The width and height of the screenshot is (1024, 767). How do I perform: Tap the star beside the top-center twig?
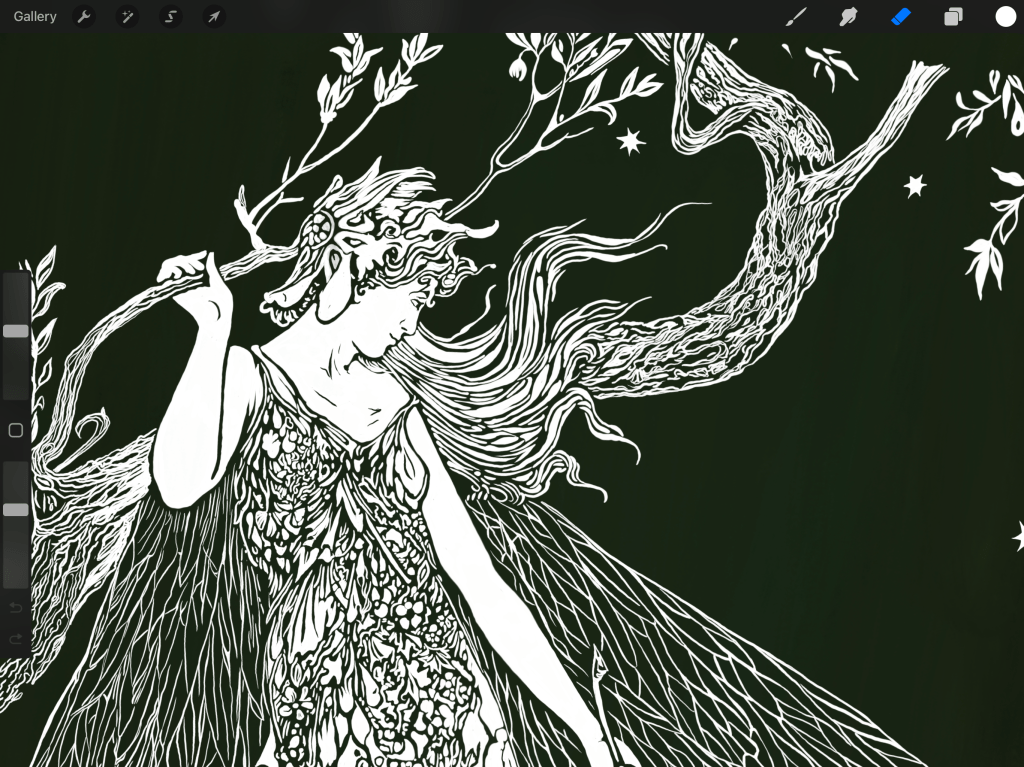point(630,142)
